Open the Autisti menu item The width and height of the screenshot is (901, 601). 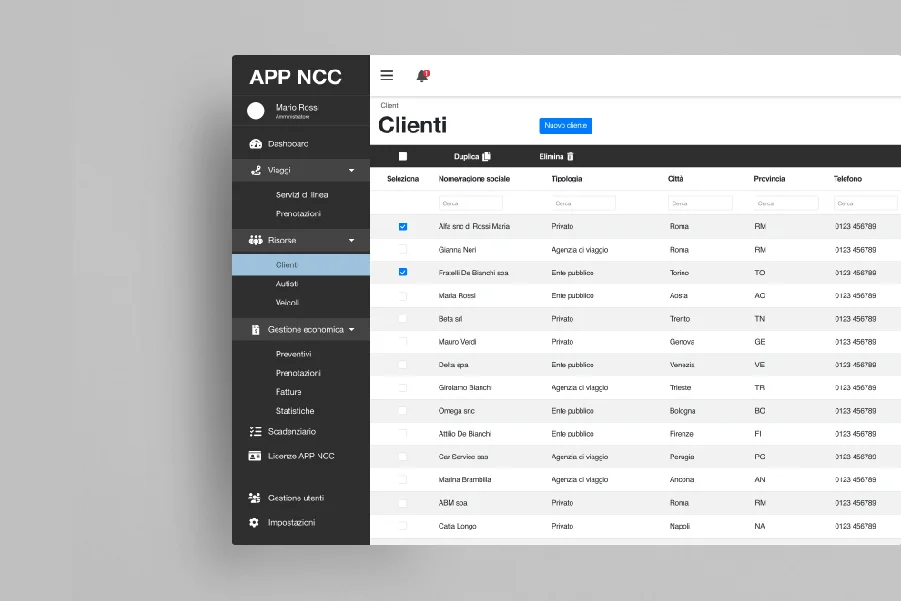pyautogui.click(x=287, y=284)
